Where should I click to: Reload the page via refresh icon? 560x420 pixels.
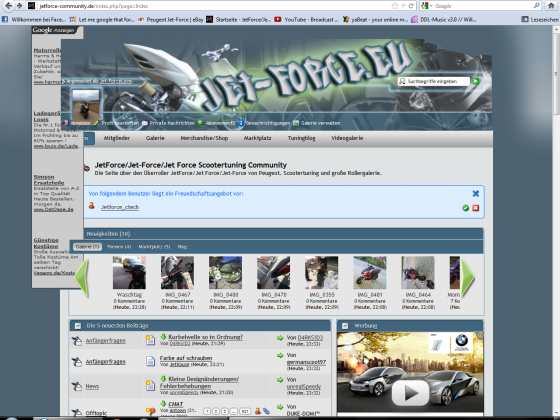coord(411,6)
